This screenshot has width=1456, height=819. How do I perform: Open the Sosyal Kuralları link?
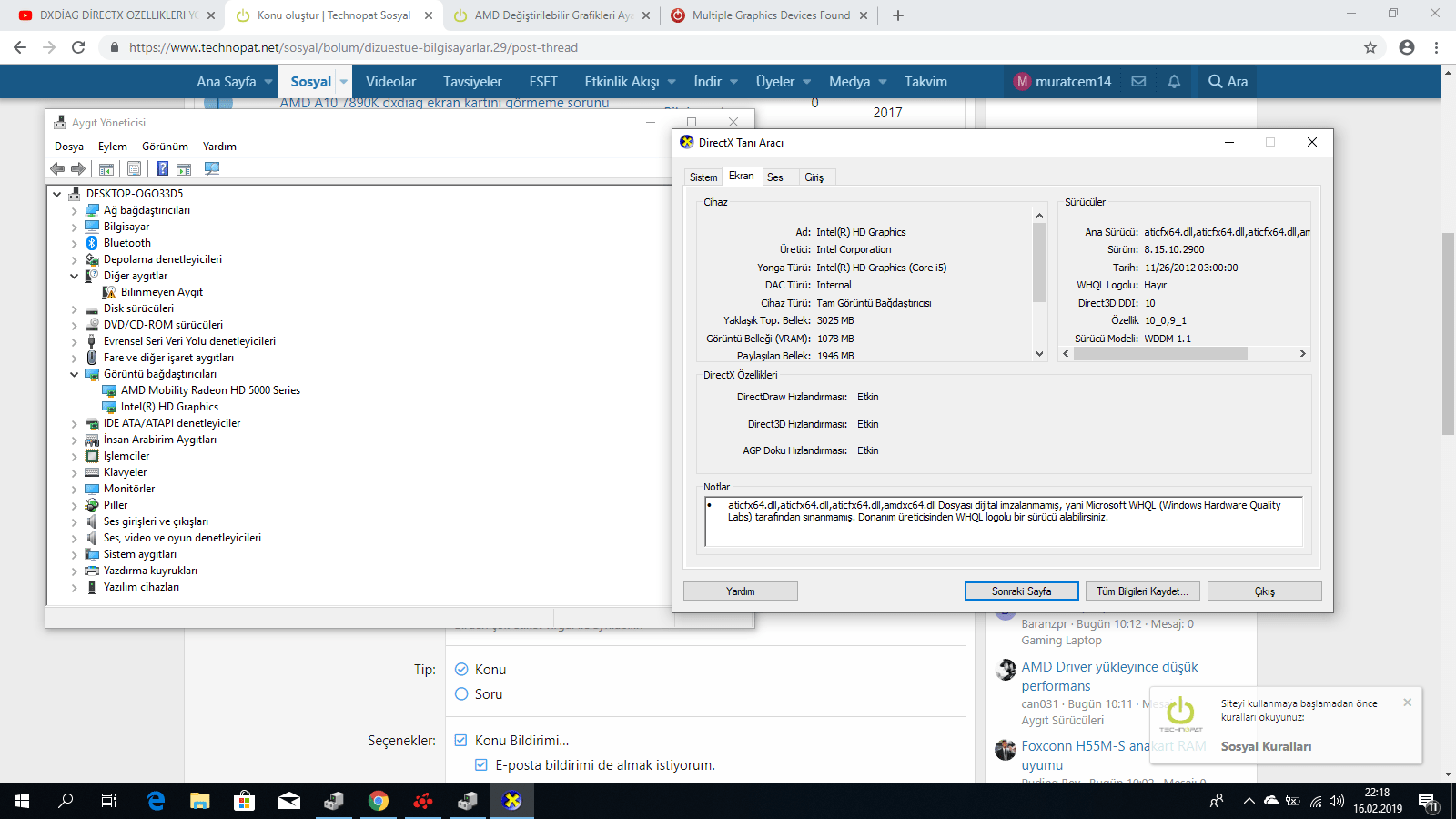(1266, 746)
